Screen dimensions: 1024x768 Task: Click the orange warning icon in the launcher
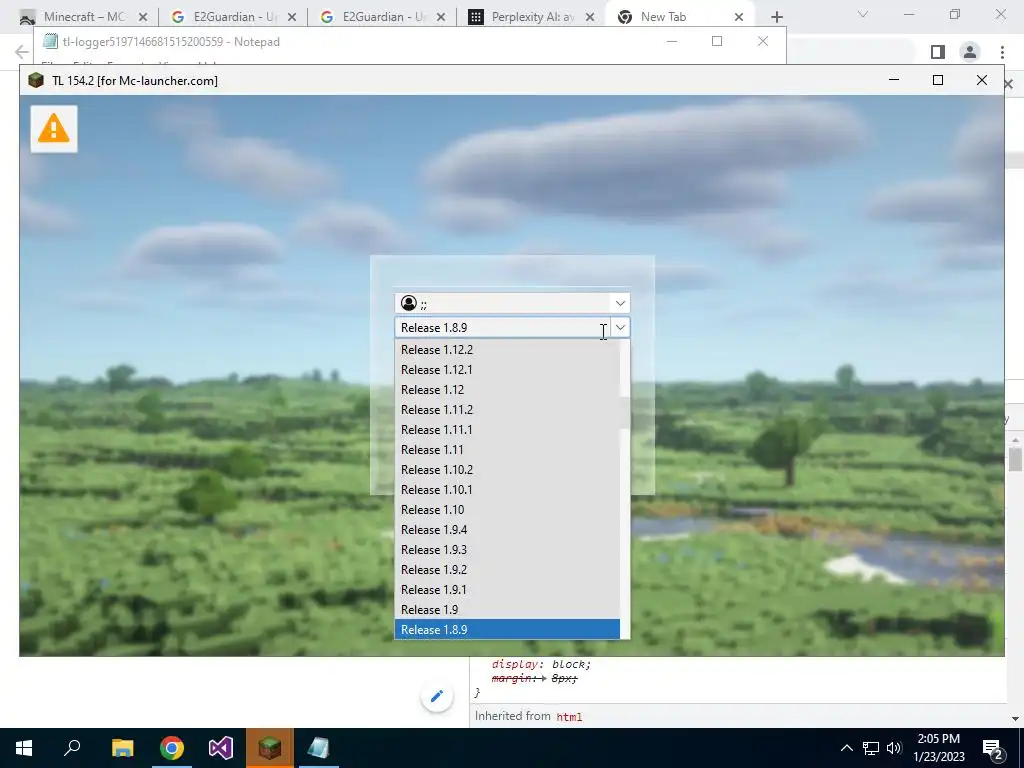[54, 129]
